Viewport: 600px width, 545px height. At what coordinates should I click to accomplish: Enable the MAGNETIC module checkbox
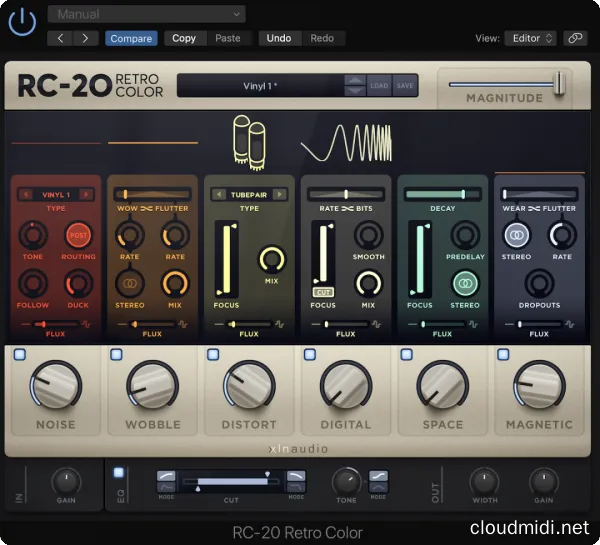pos(503,354)
